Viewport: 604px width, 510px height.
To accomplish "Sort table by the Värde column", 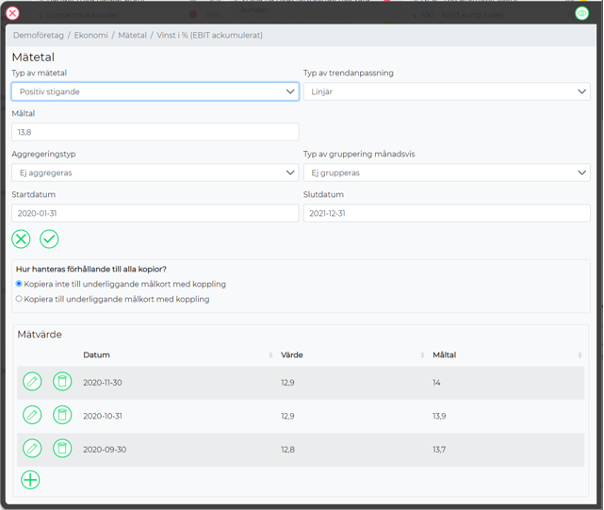I will (291, 355).
